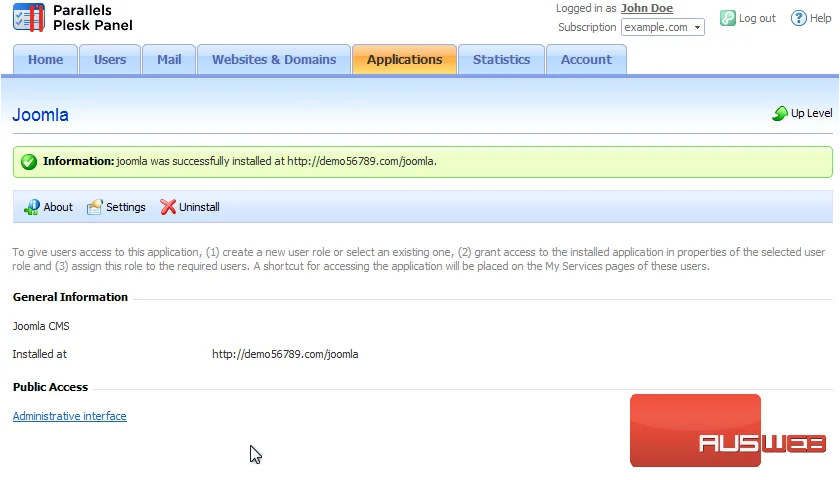Click the 'Logged in as' label
Viewport: 840px width, 480px height.
(x=586, y=9)
